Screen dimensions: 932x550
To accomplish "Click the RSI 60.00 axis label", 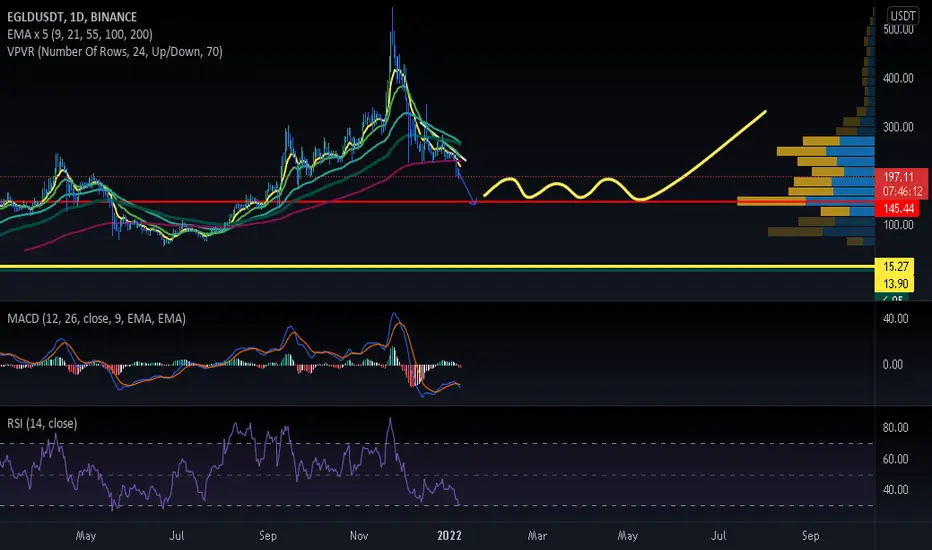I will pos(895,459).
